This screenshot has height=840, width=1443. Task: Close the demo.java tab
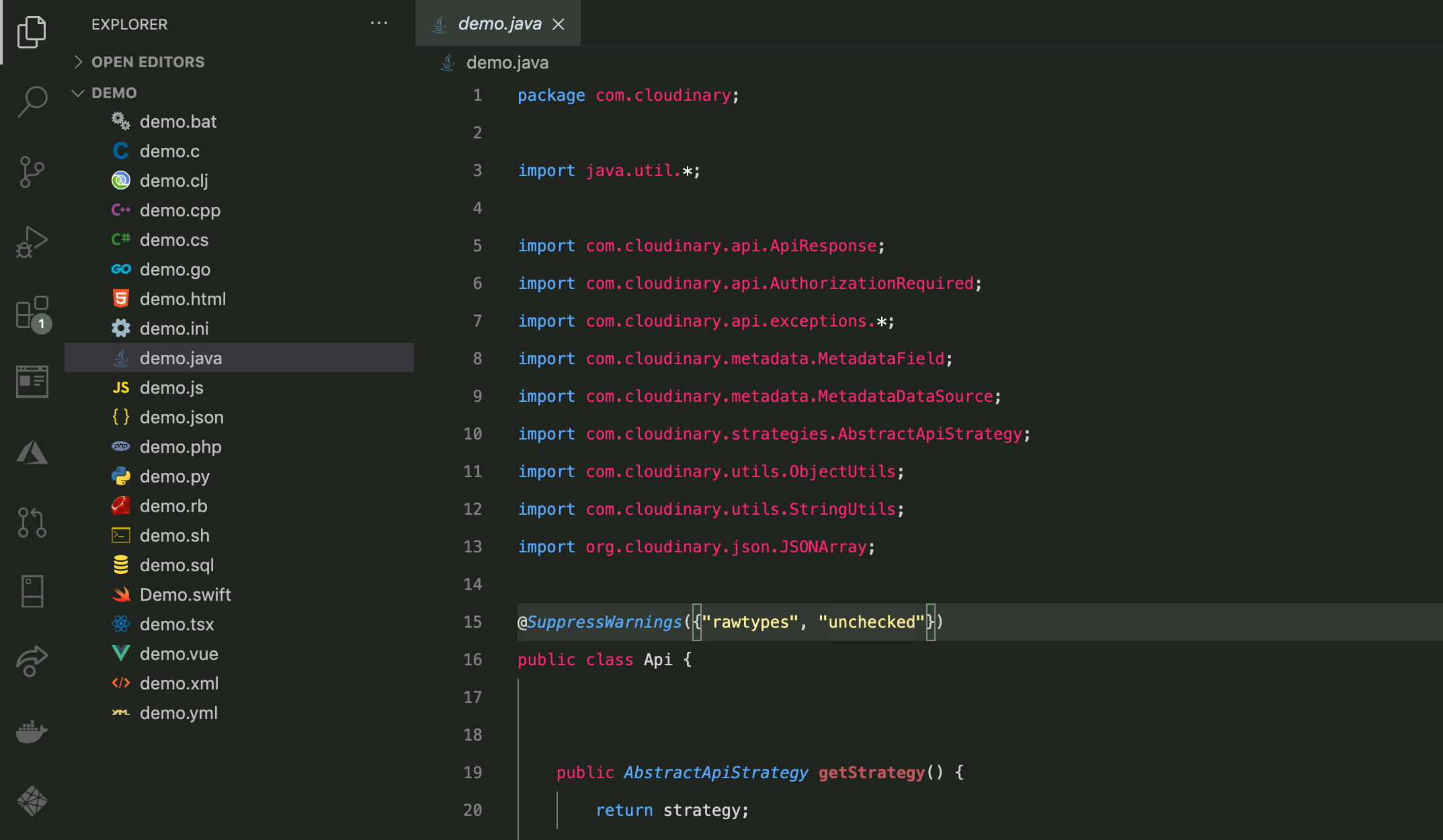[x=559, y=24]
